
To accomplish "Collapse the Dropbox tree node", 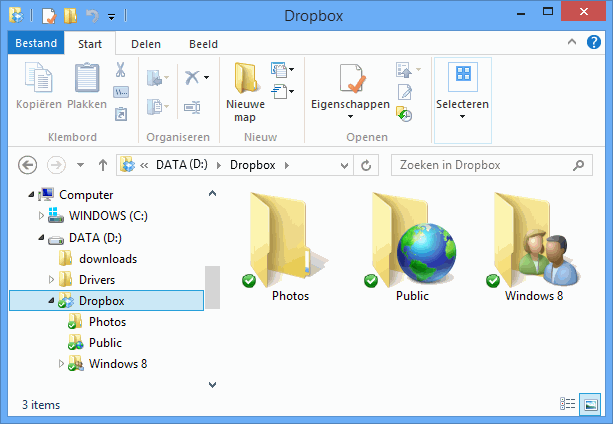I will [51, 301].
